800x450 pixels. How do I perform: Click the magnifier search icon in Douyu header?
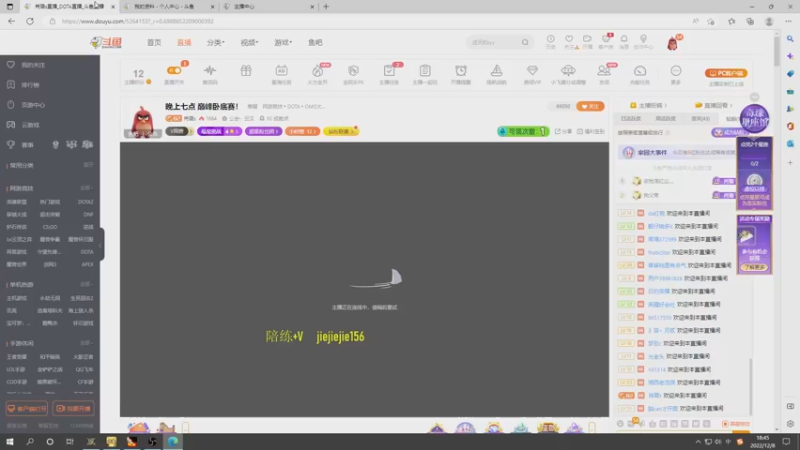[x=525, y=42]
